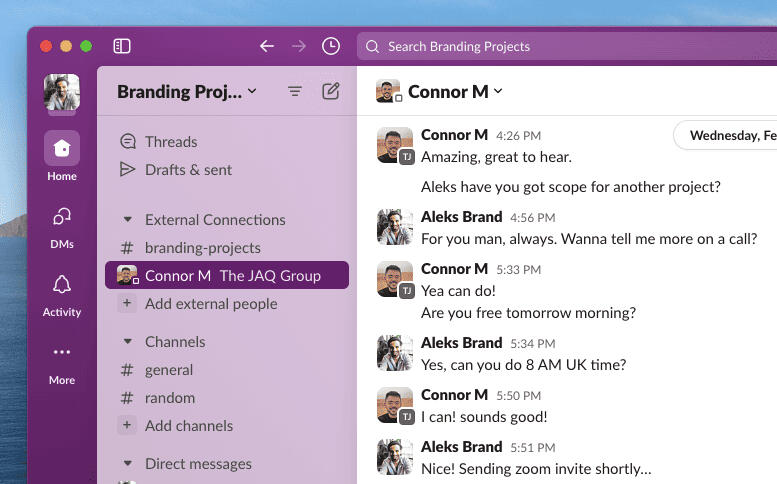Click 'Nice! Sending zoom invite shortly...' message
Screen dimensions: 777x484
point(536,469)
